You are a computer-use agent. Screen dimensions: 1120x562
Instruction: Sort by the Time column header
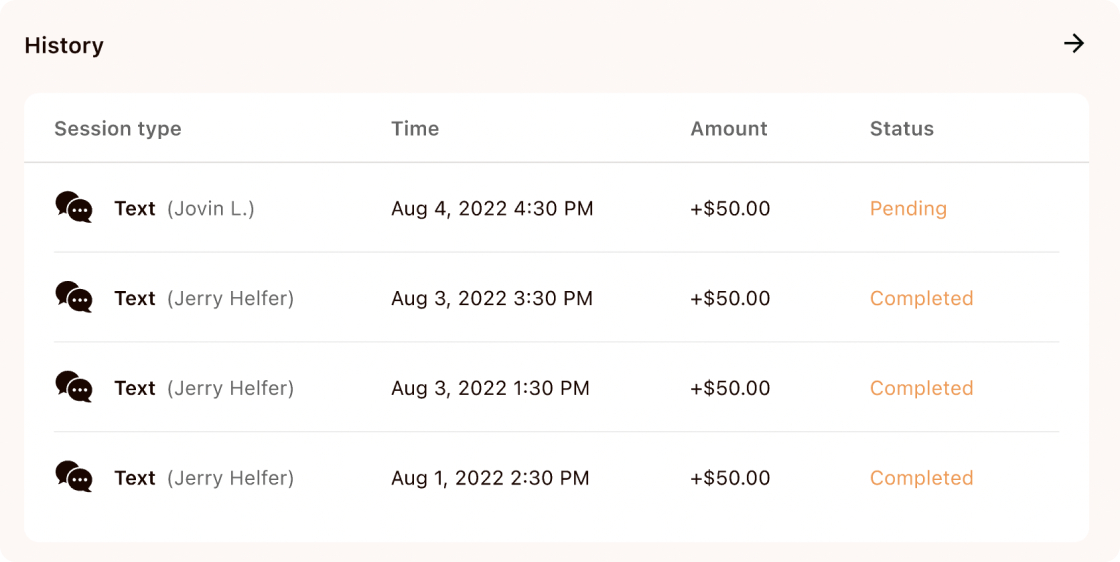pos(415,129)
